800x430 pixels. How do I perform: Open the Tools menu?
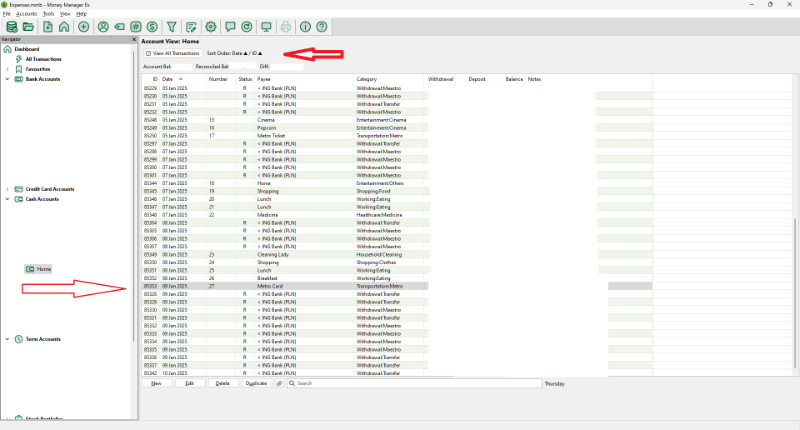coord(48,14)
